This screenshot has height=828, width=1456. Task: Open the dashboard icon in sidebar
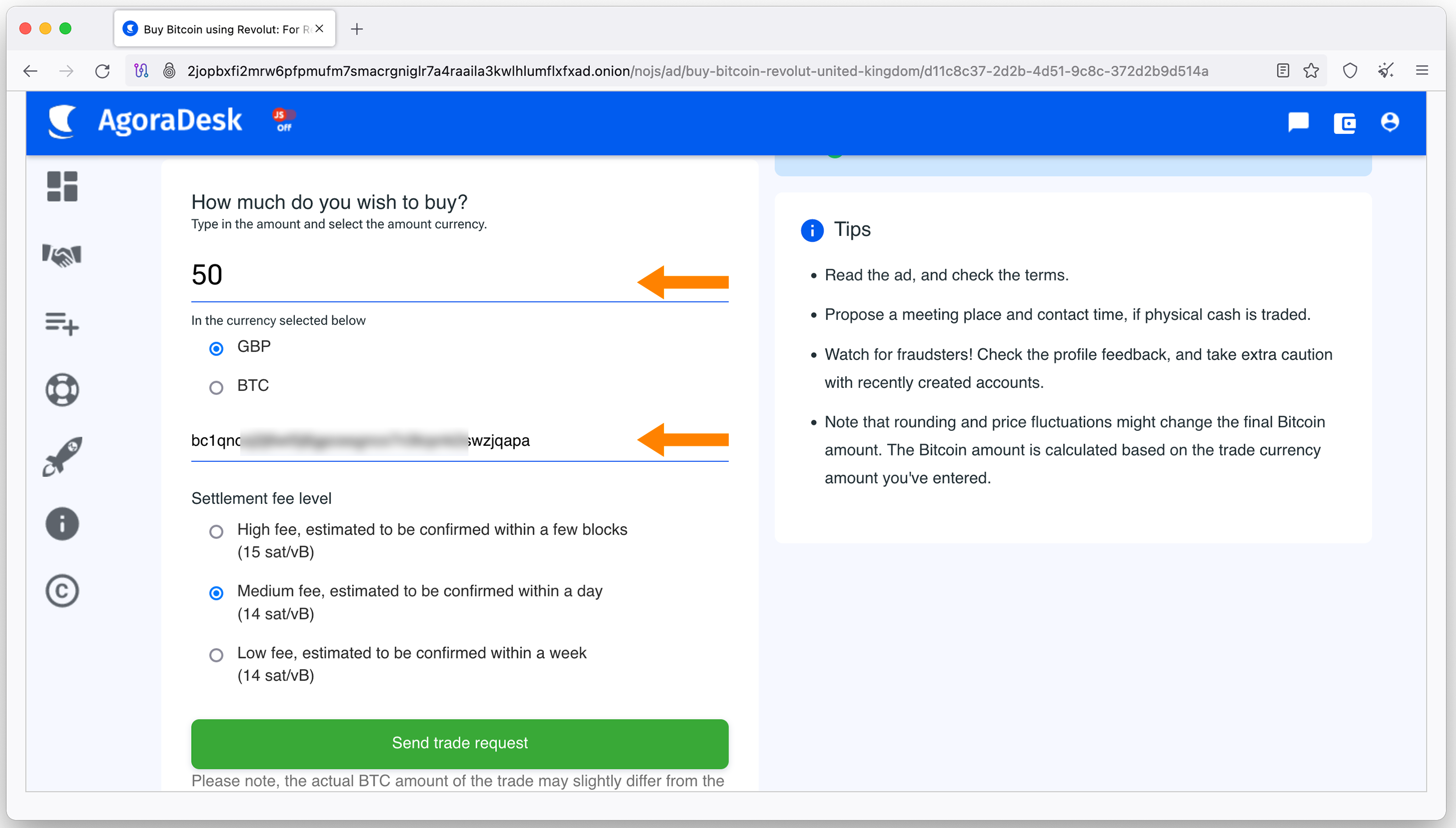coord(62,187)
